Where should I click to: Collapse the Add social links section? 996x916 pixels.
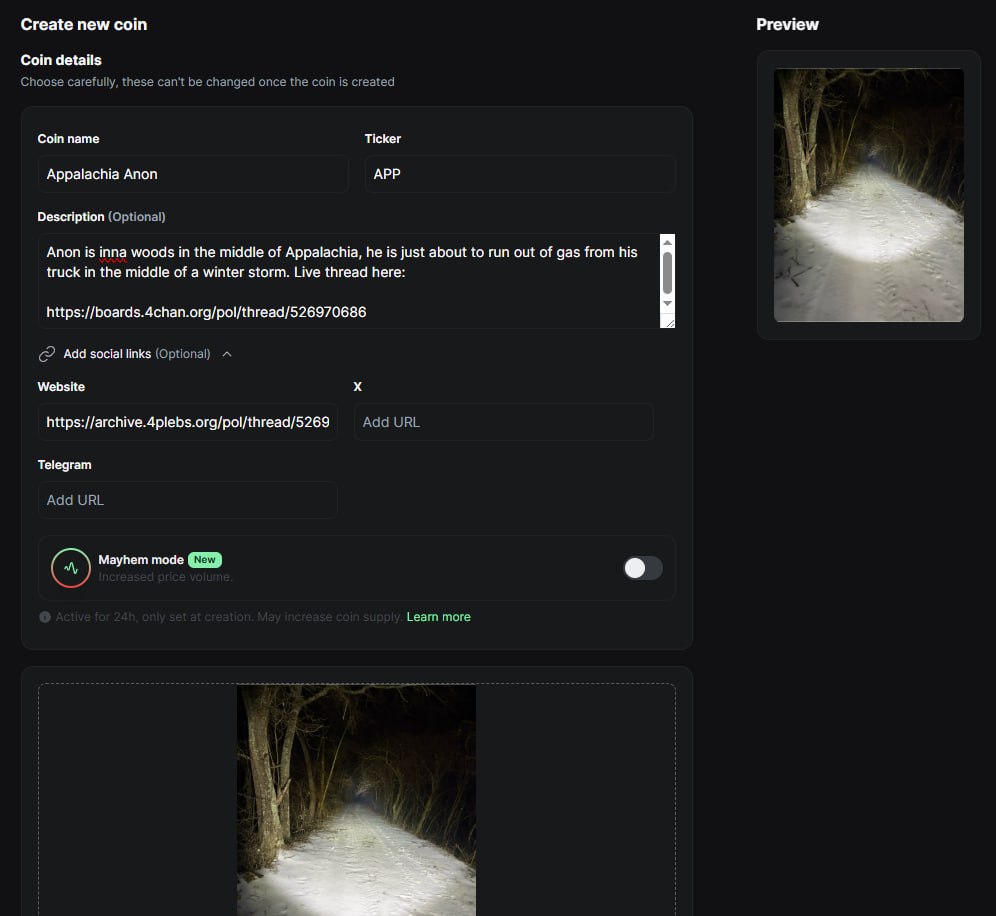click(x=227, y=354)
